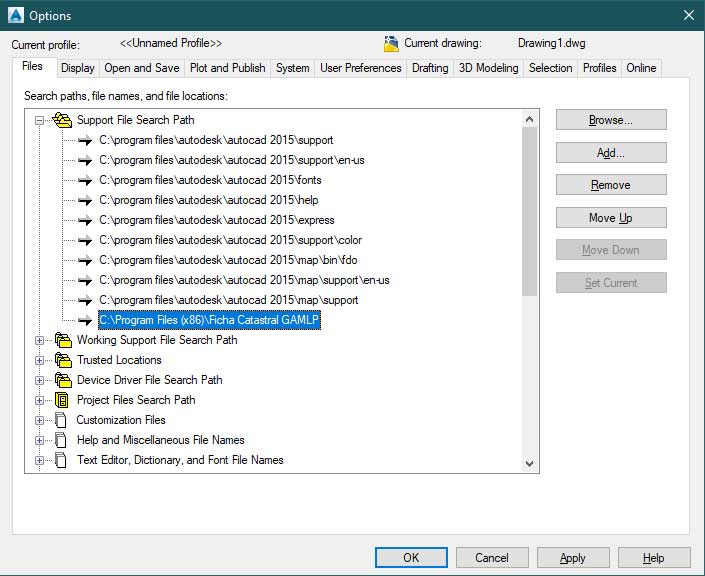This screenshot has height=576, width=705.
Task: Open the Profiles tab
Action: coord(599,68)
